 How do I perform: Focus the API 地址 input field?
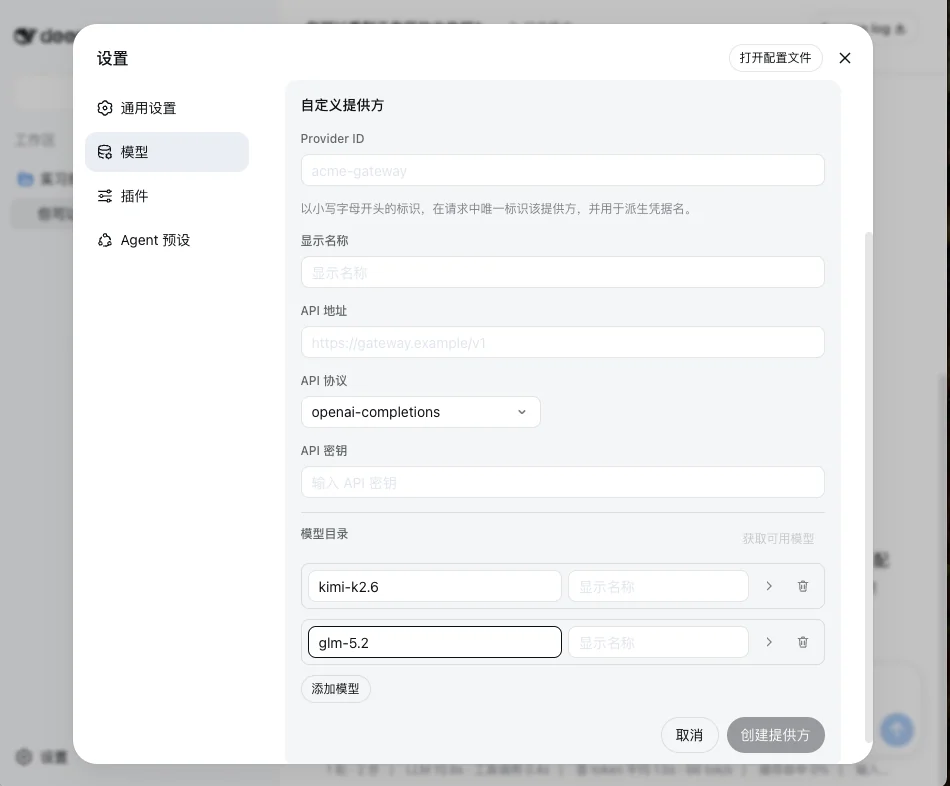click(x=562, y=342)
